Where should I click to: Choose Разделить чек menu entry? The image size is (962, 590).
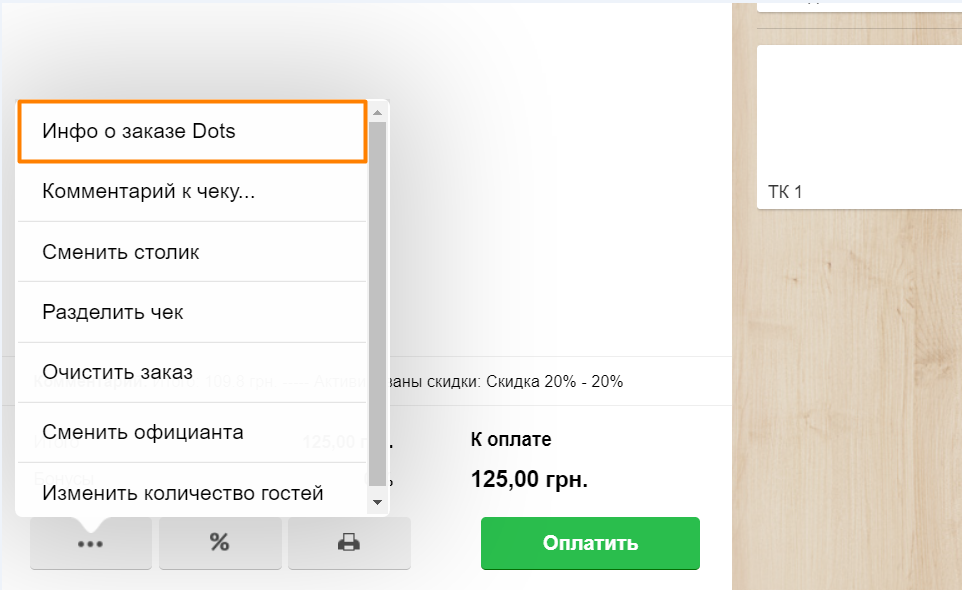[192, 312]
